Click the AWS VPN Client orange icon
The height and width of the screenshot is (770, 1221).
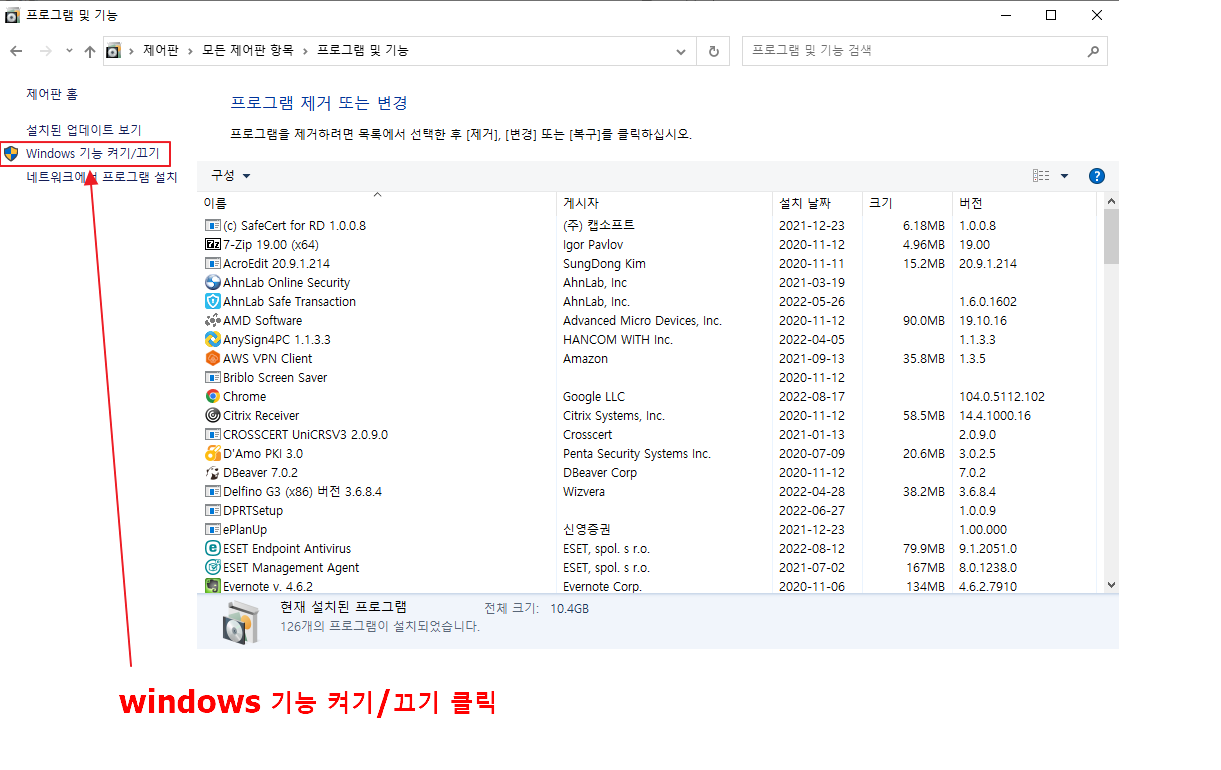tap(212, 358)
